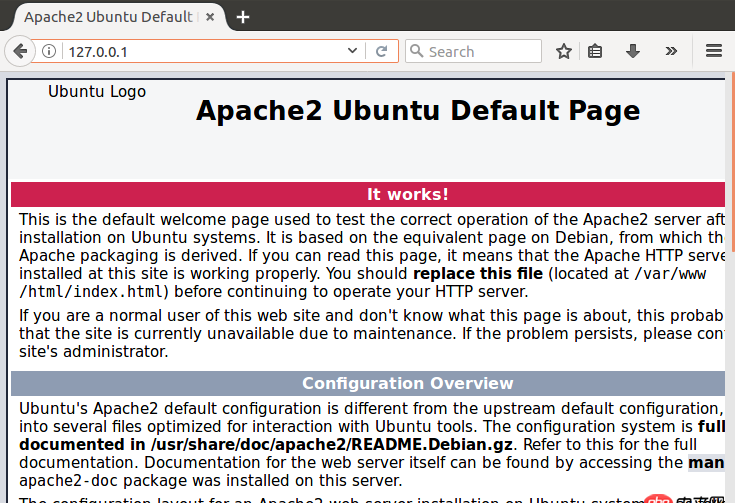The width and height of the screenshot is (735, 503).
Task: Select the Apache2 Ubuntu Default tab
Action: point(117,17)
